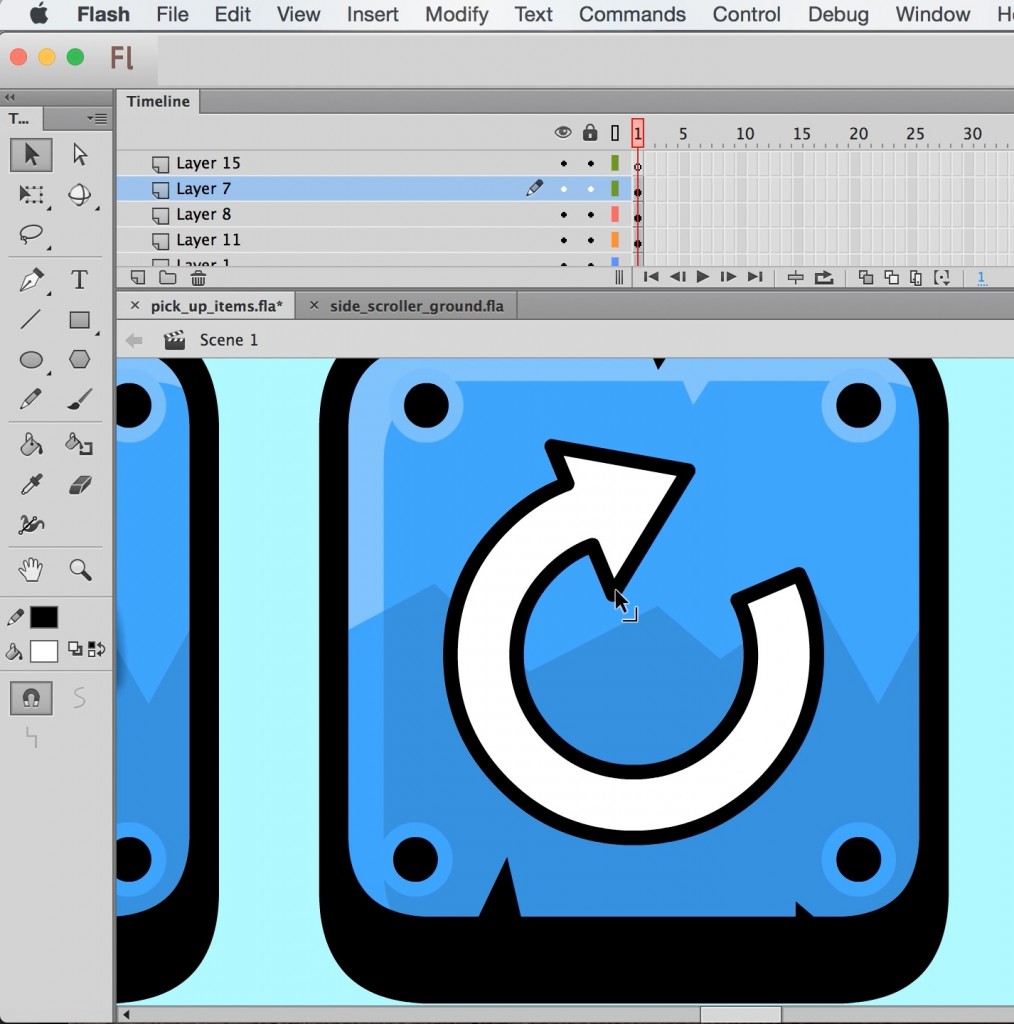Grab the Zoom tool

click(x=81, y=570)
